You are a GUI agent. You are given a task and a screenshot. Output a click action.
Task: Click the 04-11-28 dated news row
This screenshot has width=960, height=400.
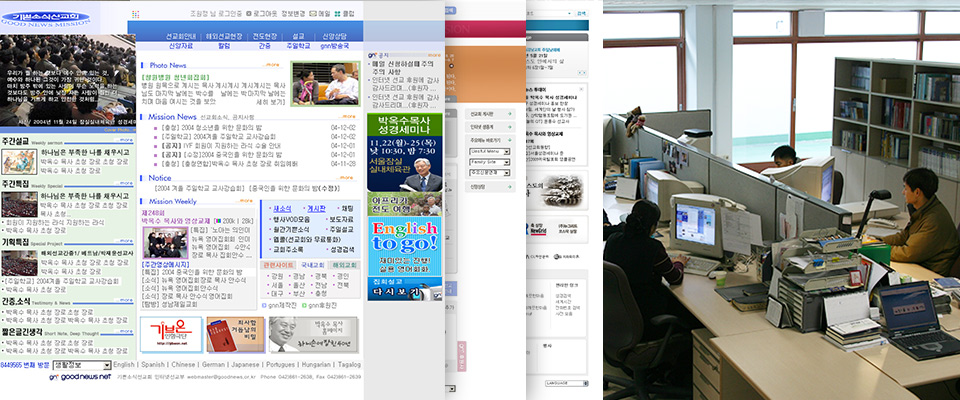pyautogui.click(x=254, y=164)
